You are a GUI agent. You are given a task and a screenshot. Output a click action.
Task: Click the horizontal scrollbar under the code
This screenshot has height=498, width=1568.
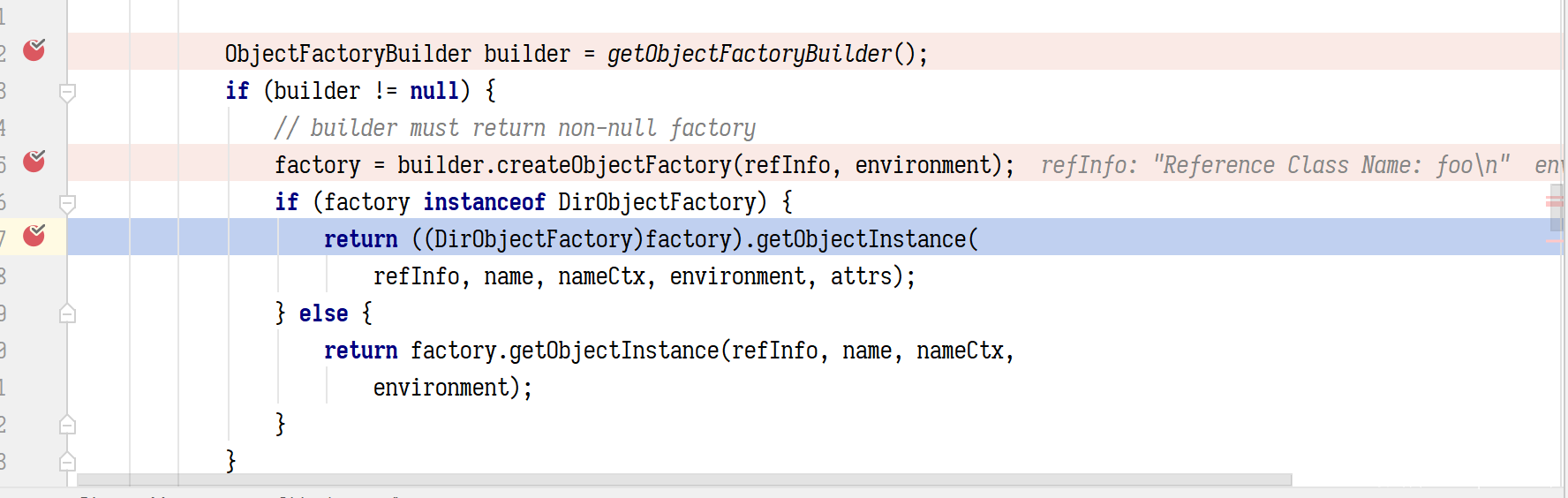(683, 479)
